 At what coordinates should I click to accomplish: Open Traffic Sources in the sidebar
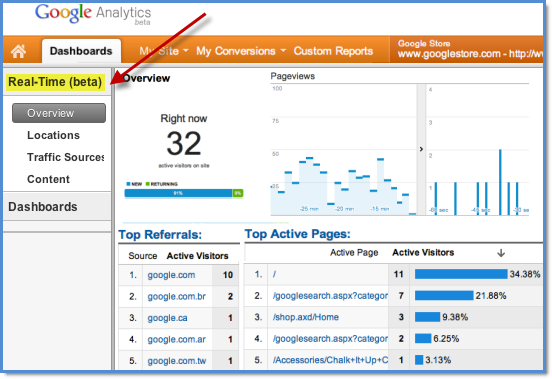point(65,157)
